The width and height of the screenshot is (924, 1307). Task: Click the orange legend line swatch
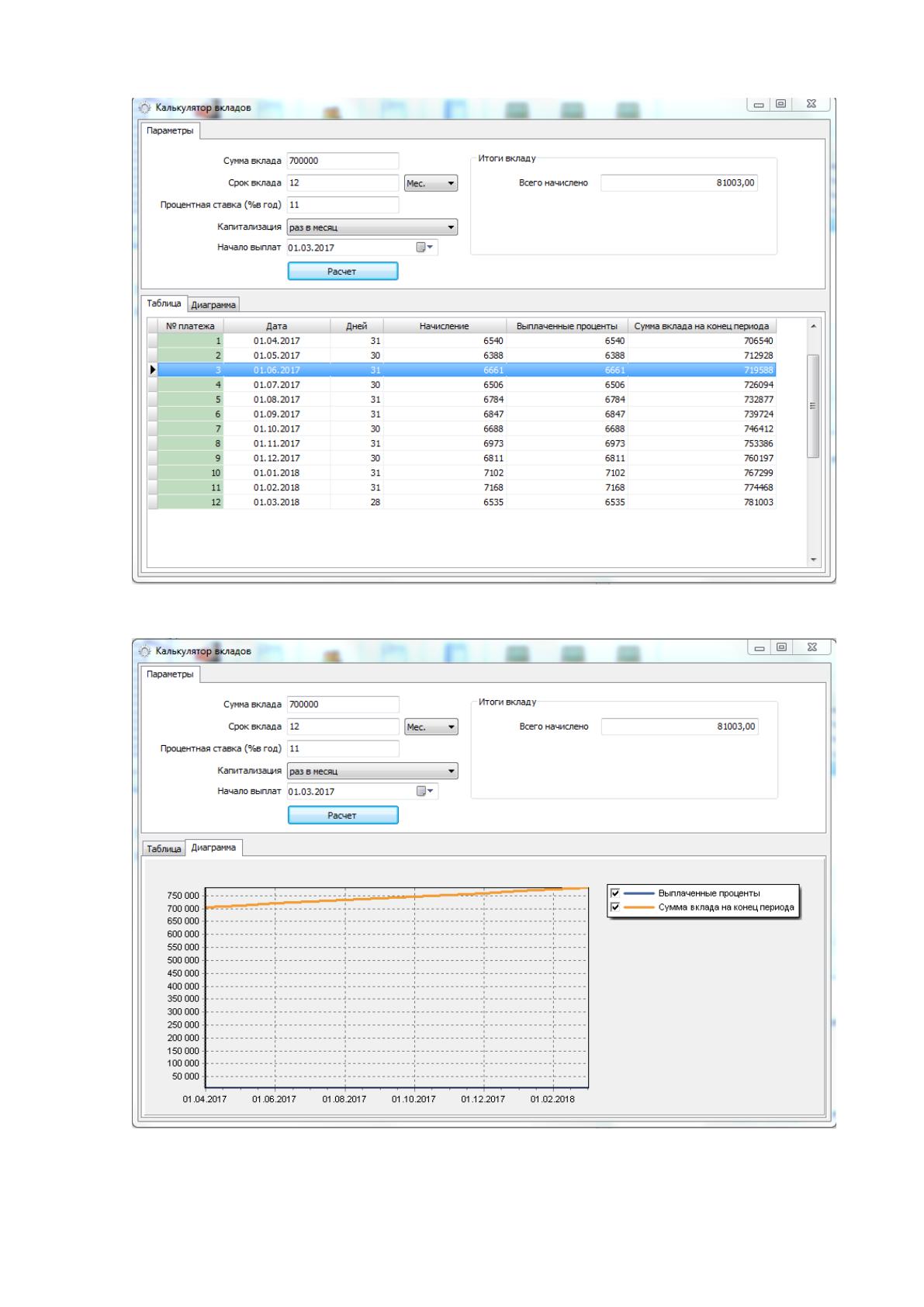coord(638,907)
